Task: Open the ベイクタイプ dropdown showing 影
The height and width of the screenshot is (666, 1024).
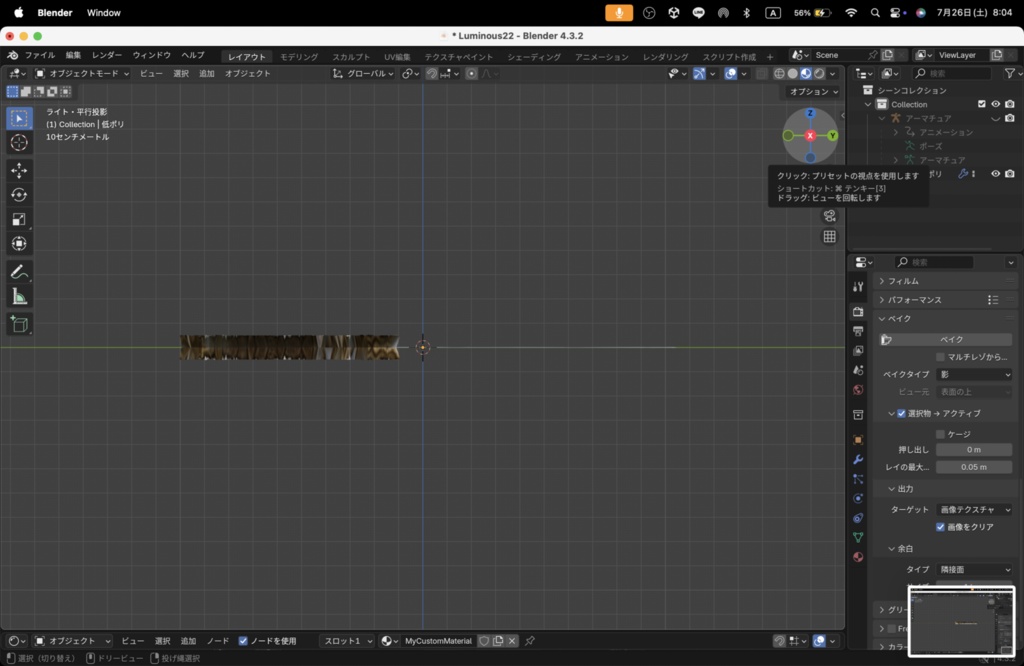Action: pos(974,374)
